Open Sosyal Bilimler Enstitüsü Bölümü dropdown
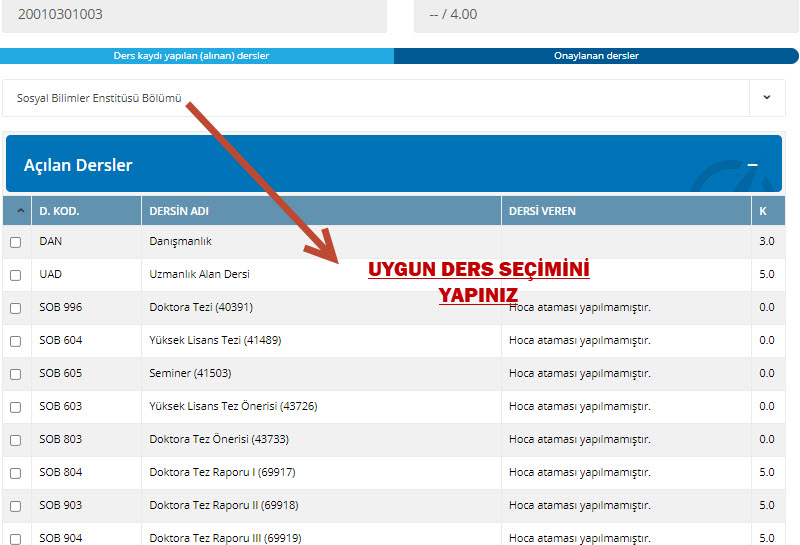 click(x=375, y=98)
